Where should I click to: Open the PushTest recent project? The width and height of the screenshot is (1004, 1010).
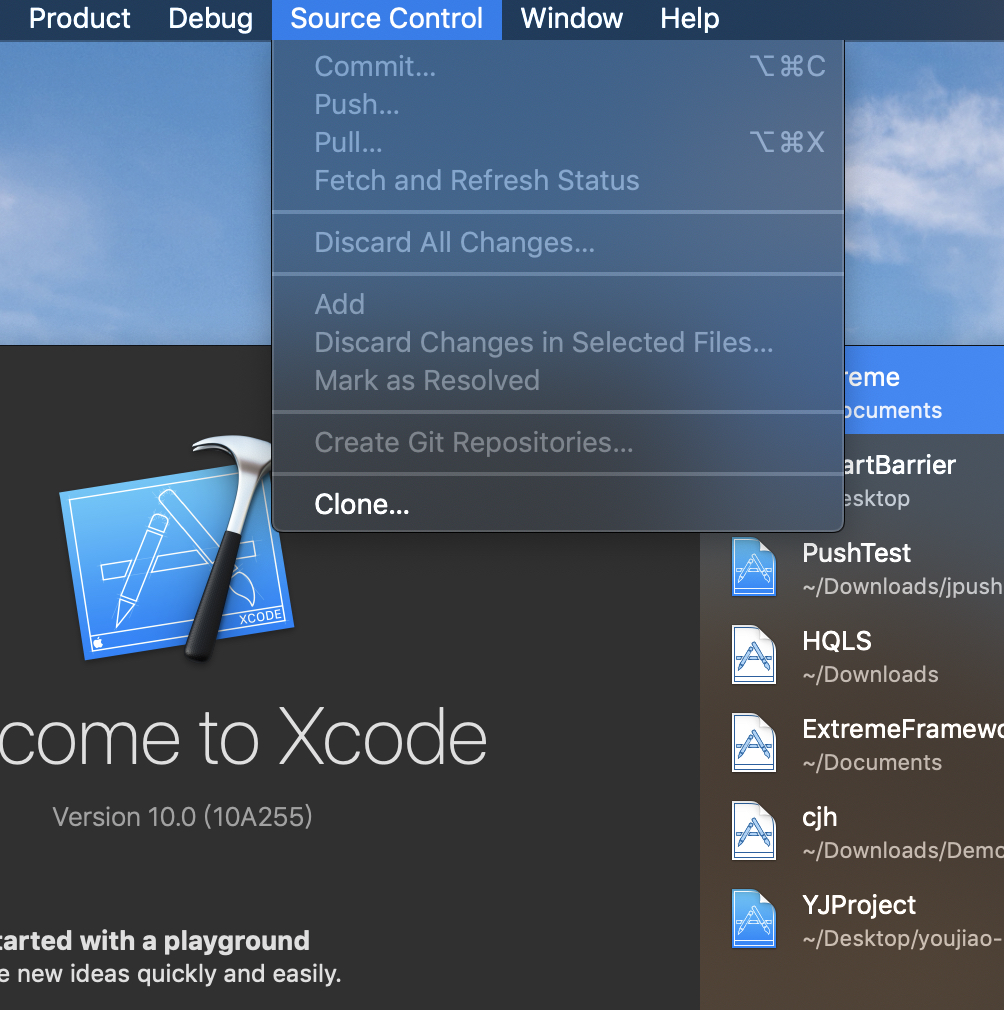click(852, 567)
